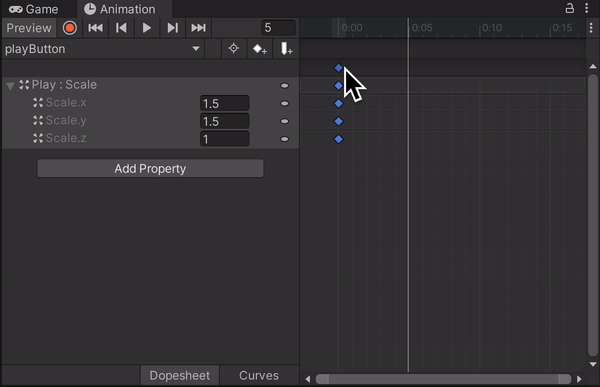
Task: Select the Scale.y property row
Action: click(150, 121)
